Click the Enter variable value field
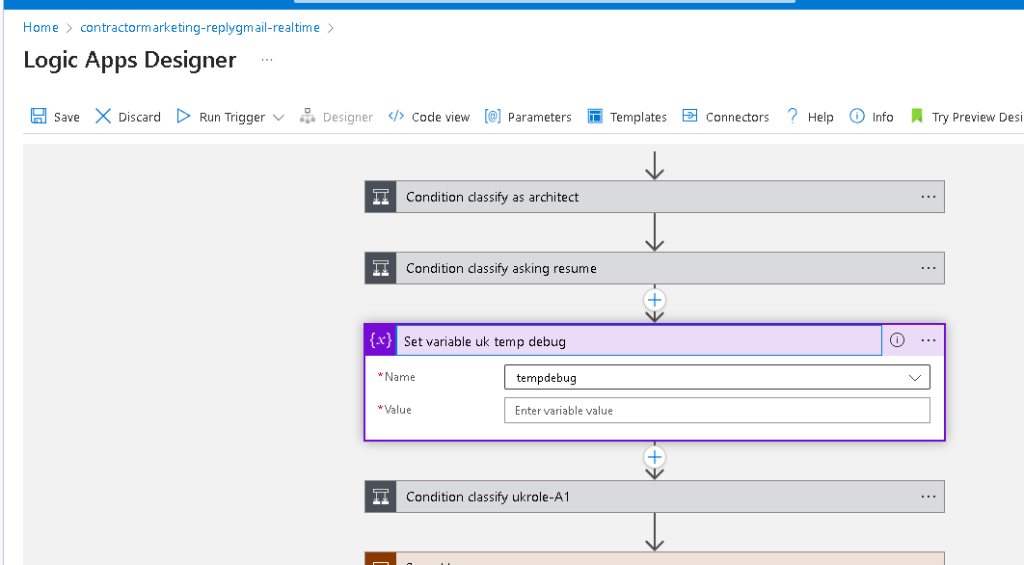Screen dimensions: 1024x565 716,410
